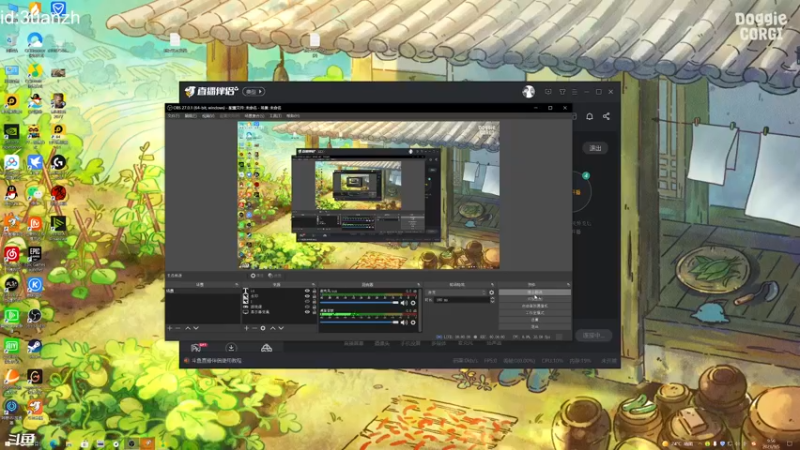Remove selected source in OBS Sources panel
The width and height of the screenshot is (800, 450).
point(255,328)
